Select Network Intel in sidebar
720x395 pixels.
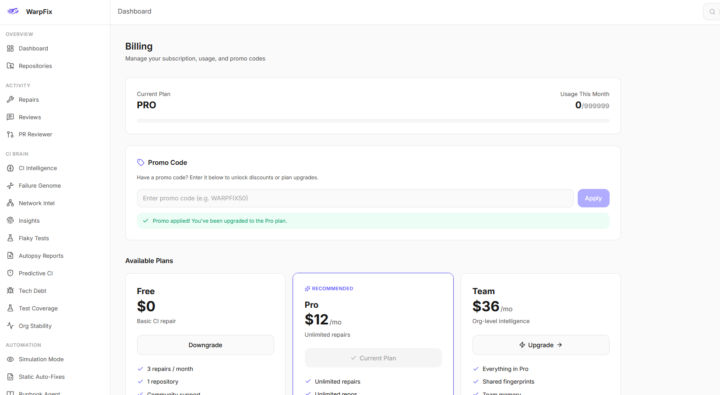36,203
